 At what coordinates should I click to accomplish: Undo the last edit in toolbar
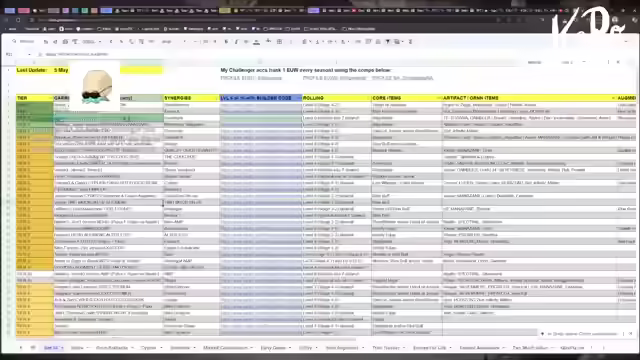point(46,42)
